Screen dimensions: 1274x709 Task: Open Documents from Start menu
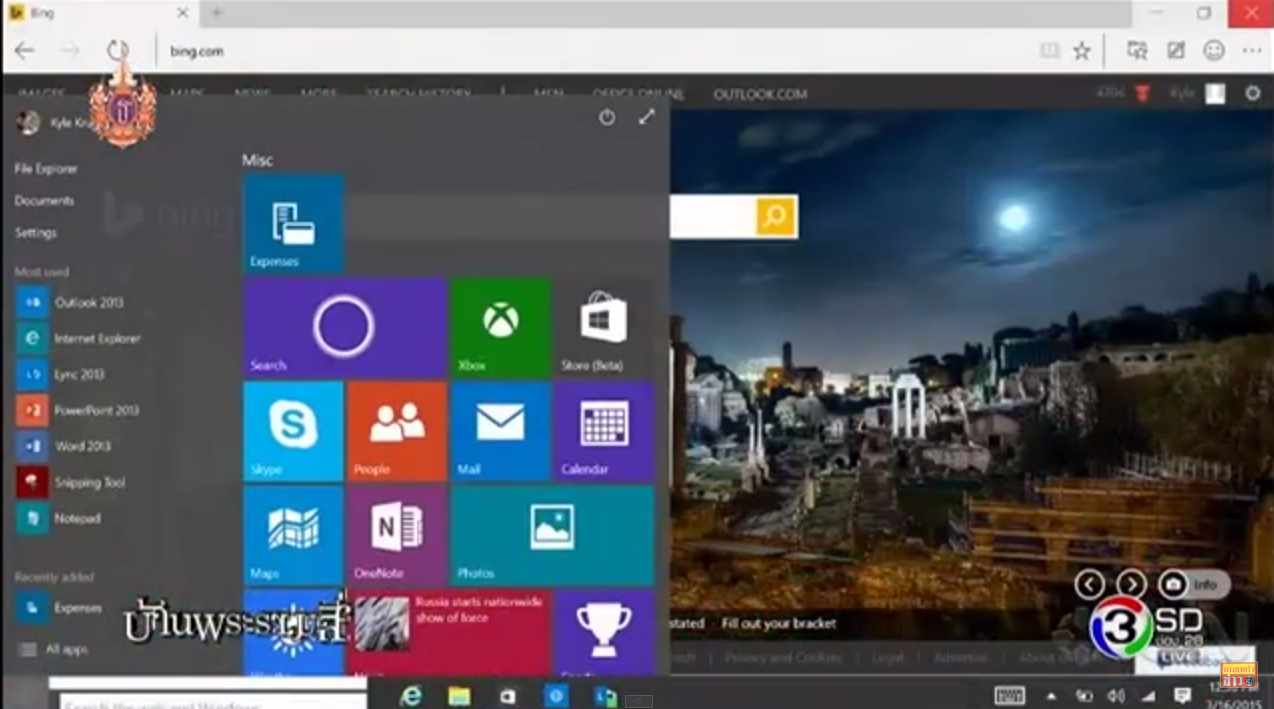click(x=44, y=201)
